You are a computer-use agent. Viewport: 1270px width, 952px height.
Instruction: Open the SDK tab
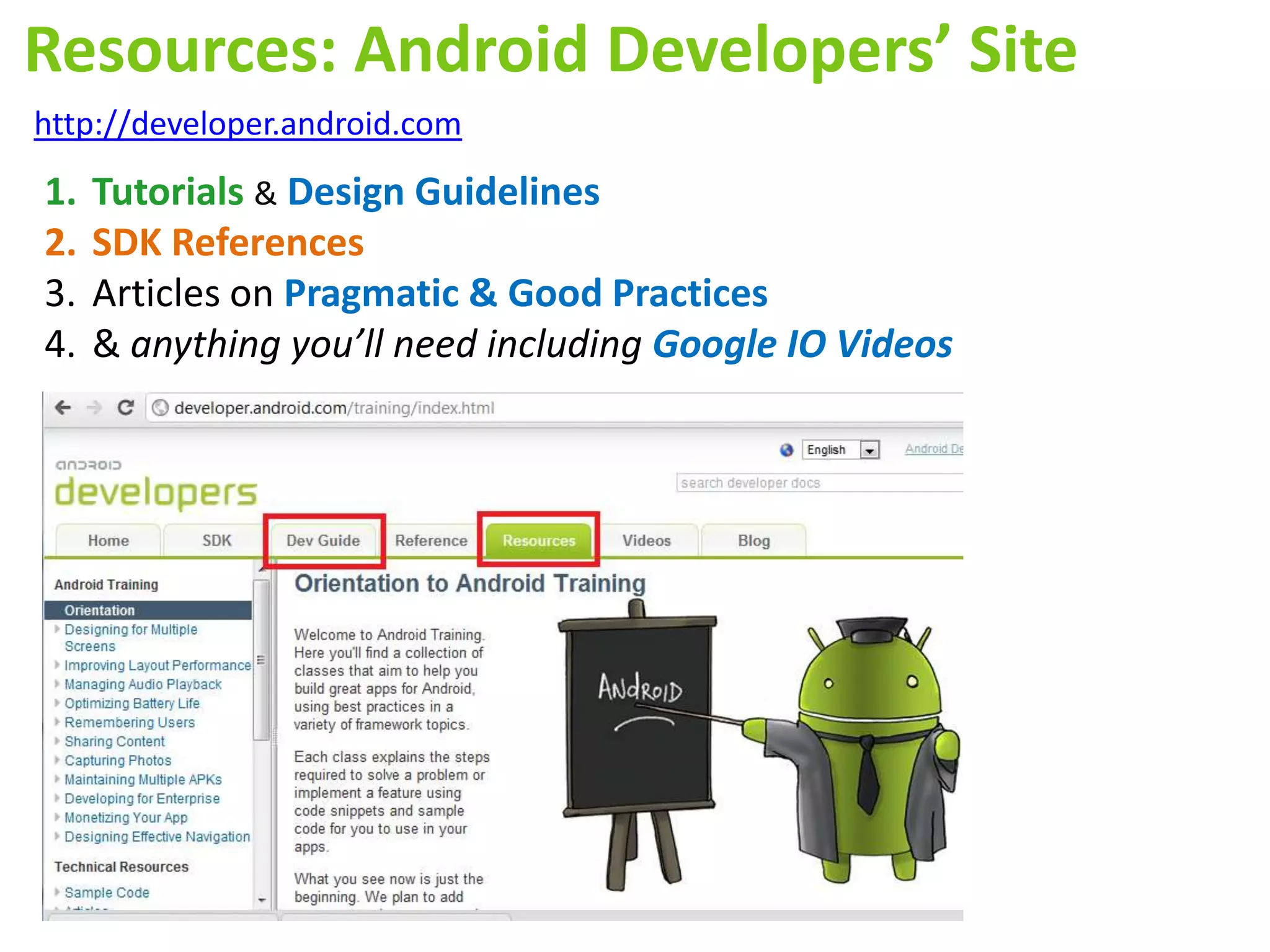(x=216, y=540)
